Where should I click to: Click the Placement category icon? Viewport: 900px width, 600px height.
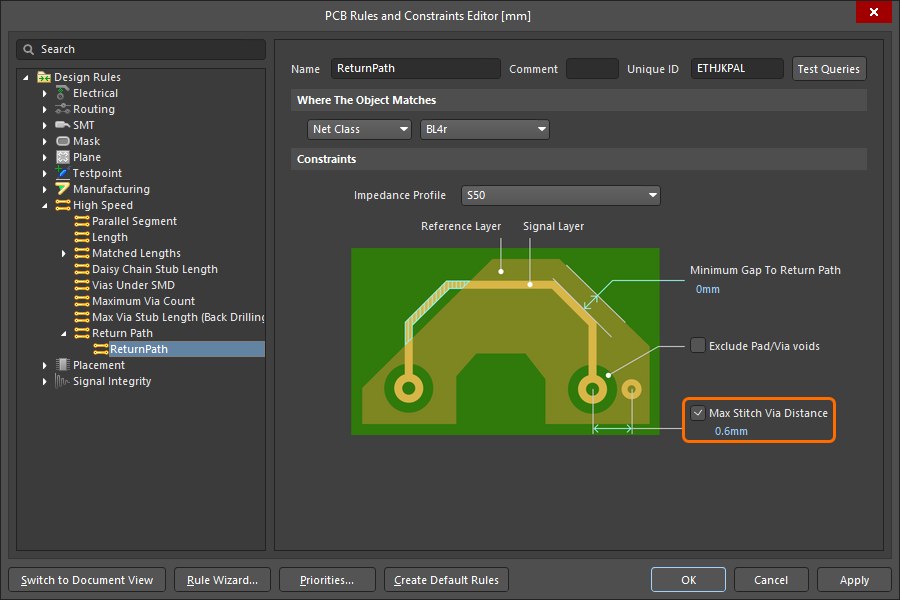coord(63,365)
